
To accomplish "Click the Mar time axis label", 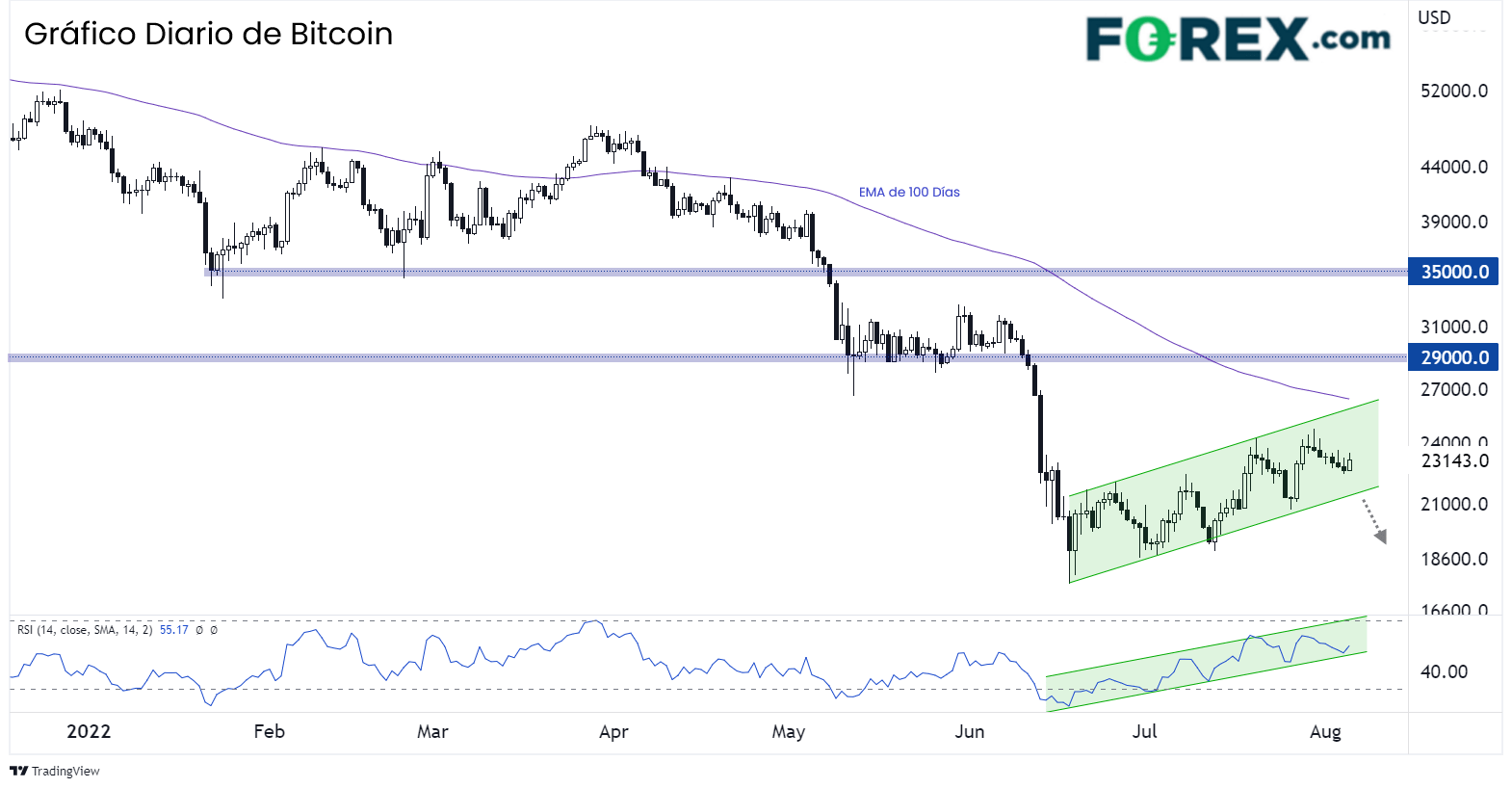I will pyautogui.click(x=432, y=731).
